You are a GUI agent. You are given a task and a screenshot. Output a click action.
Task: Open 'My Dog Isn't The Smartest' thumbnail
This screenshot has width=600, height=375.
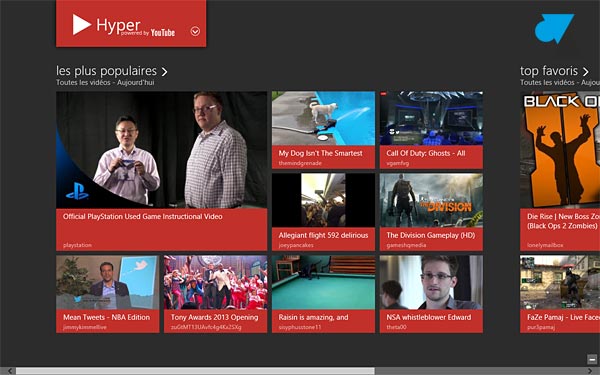point(323,118)
